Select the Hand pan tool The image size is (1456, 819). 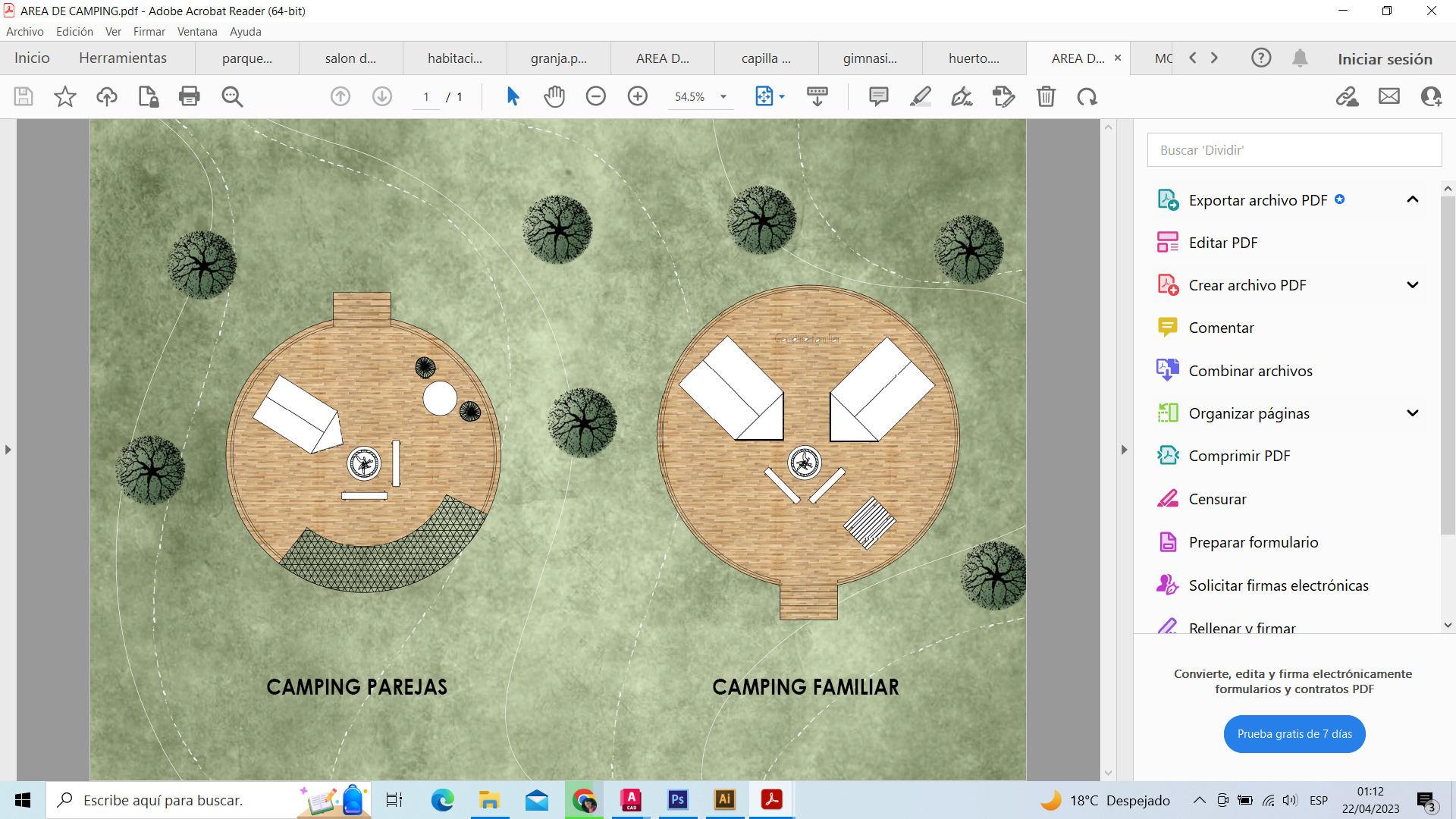pos(554,96)
